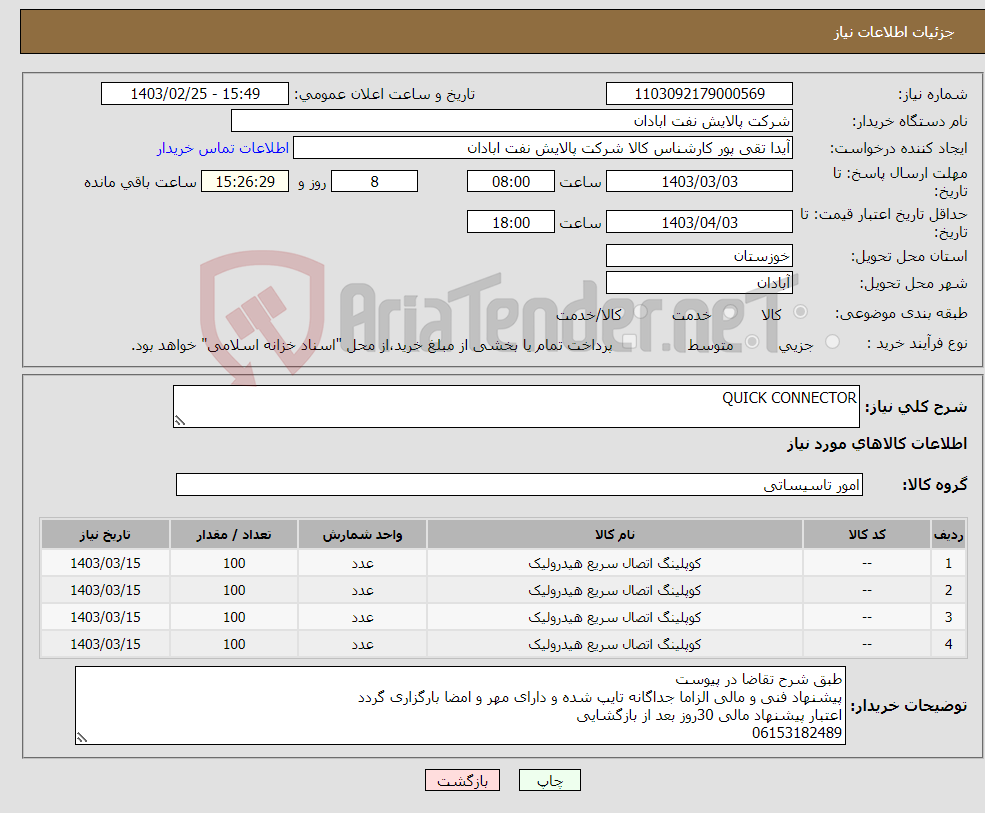This screenshot has height=813, width=985.
Task: Click the چاپ print button
Action: tap(550, 780)
